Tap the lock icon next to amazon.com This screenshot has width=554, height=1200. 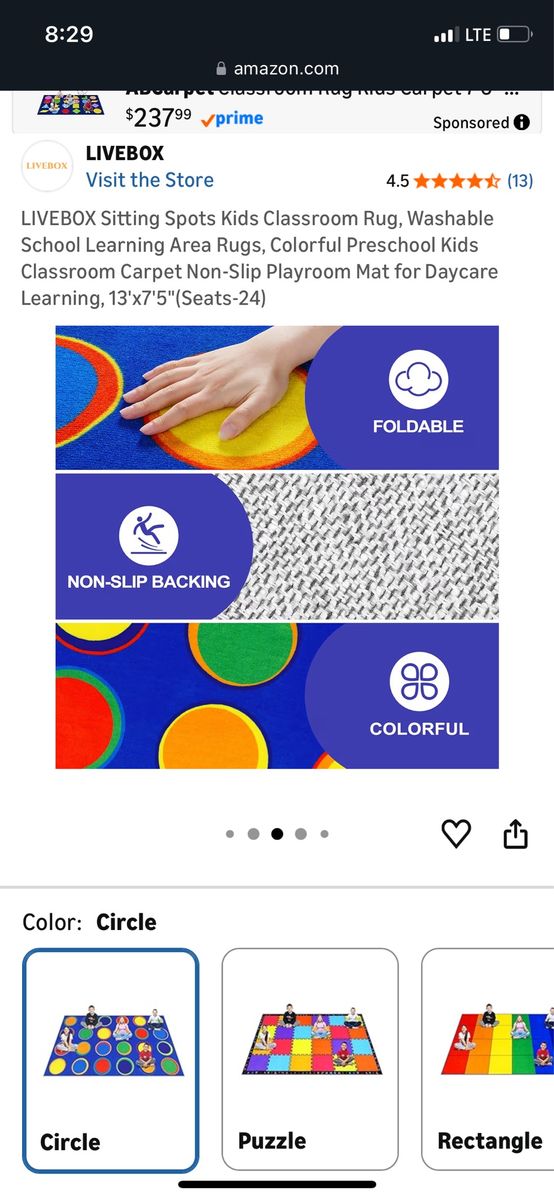tap(222, 69)
